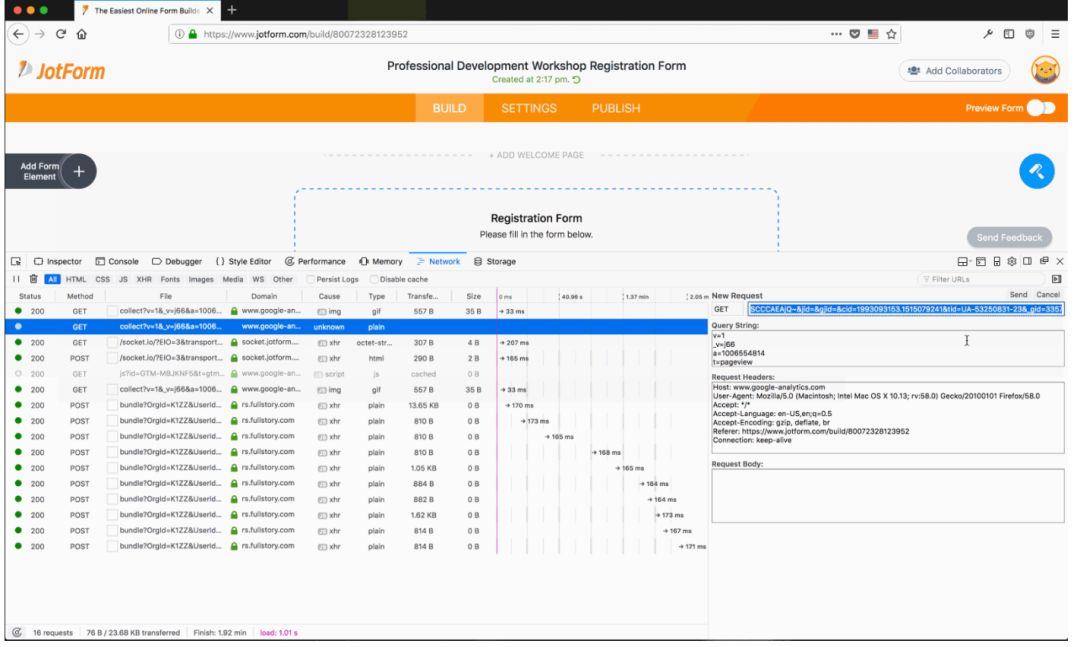Open the Firefox hamburger menu

click(x=1056, y=33)
